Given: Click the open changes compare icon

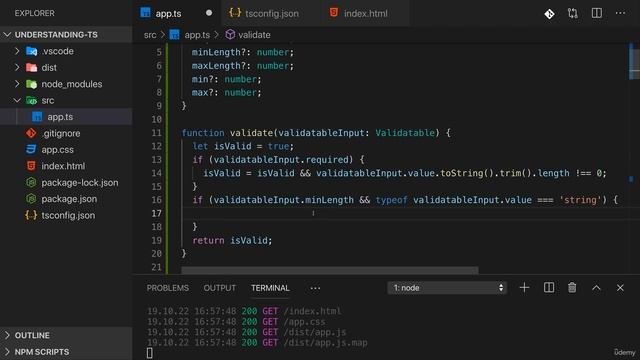Looking at the screenshot, I should (573, 13).
